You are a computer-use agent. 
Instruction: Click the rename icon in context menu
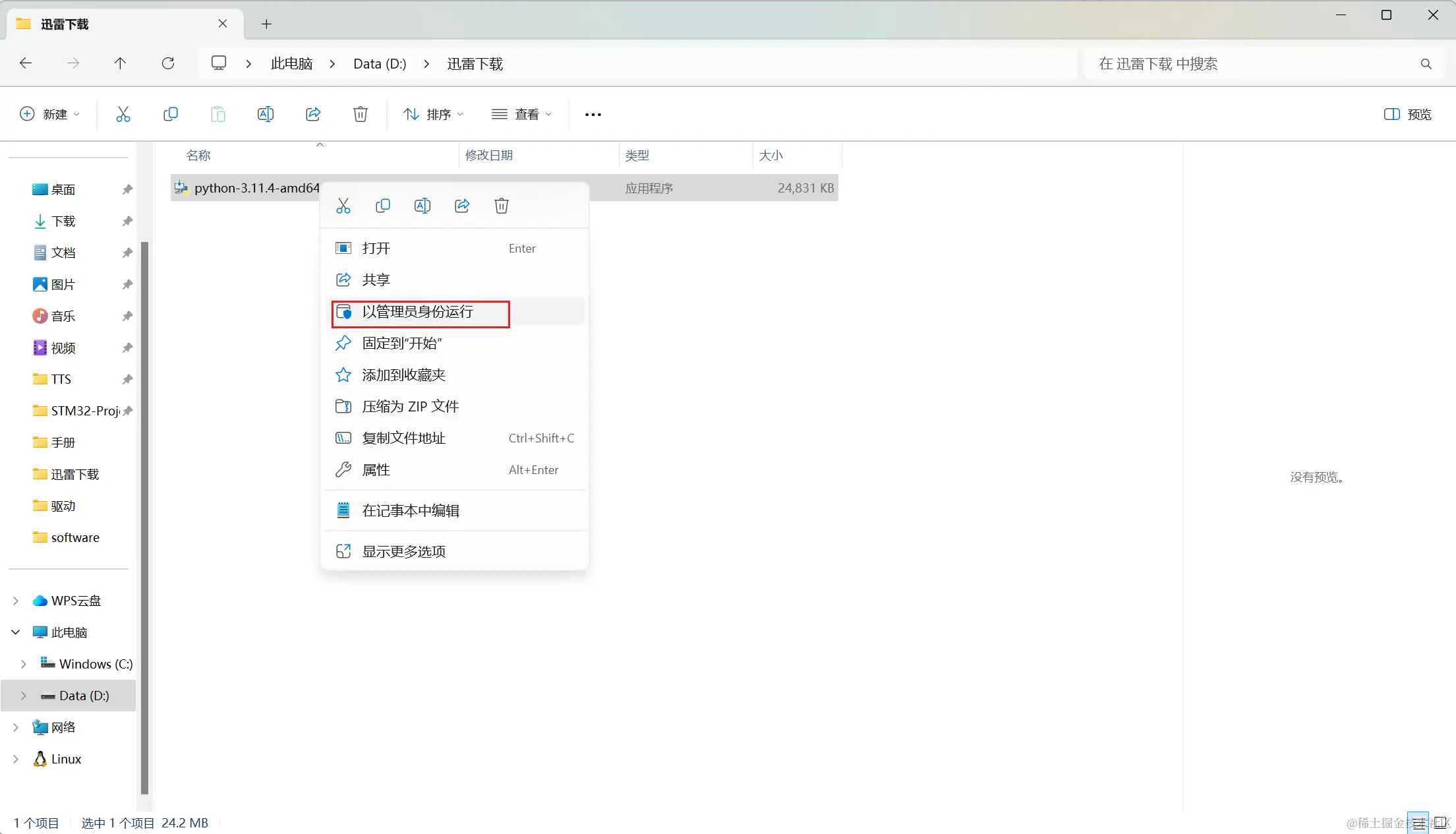click(422, 206)
